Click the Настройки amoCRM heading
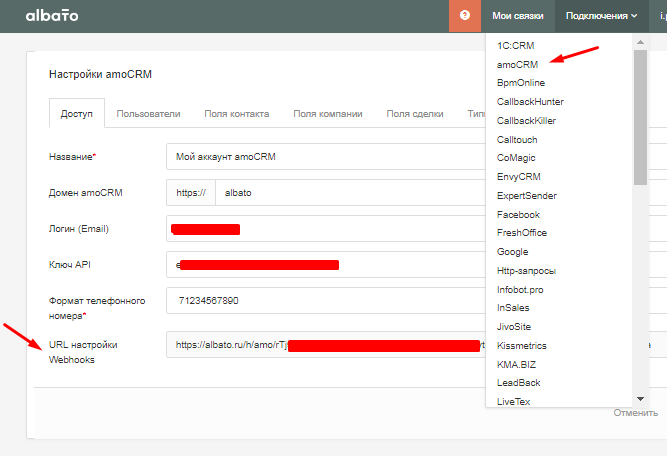Screen dimensions: 667x456 click(100, 74)
